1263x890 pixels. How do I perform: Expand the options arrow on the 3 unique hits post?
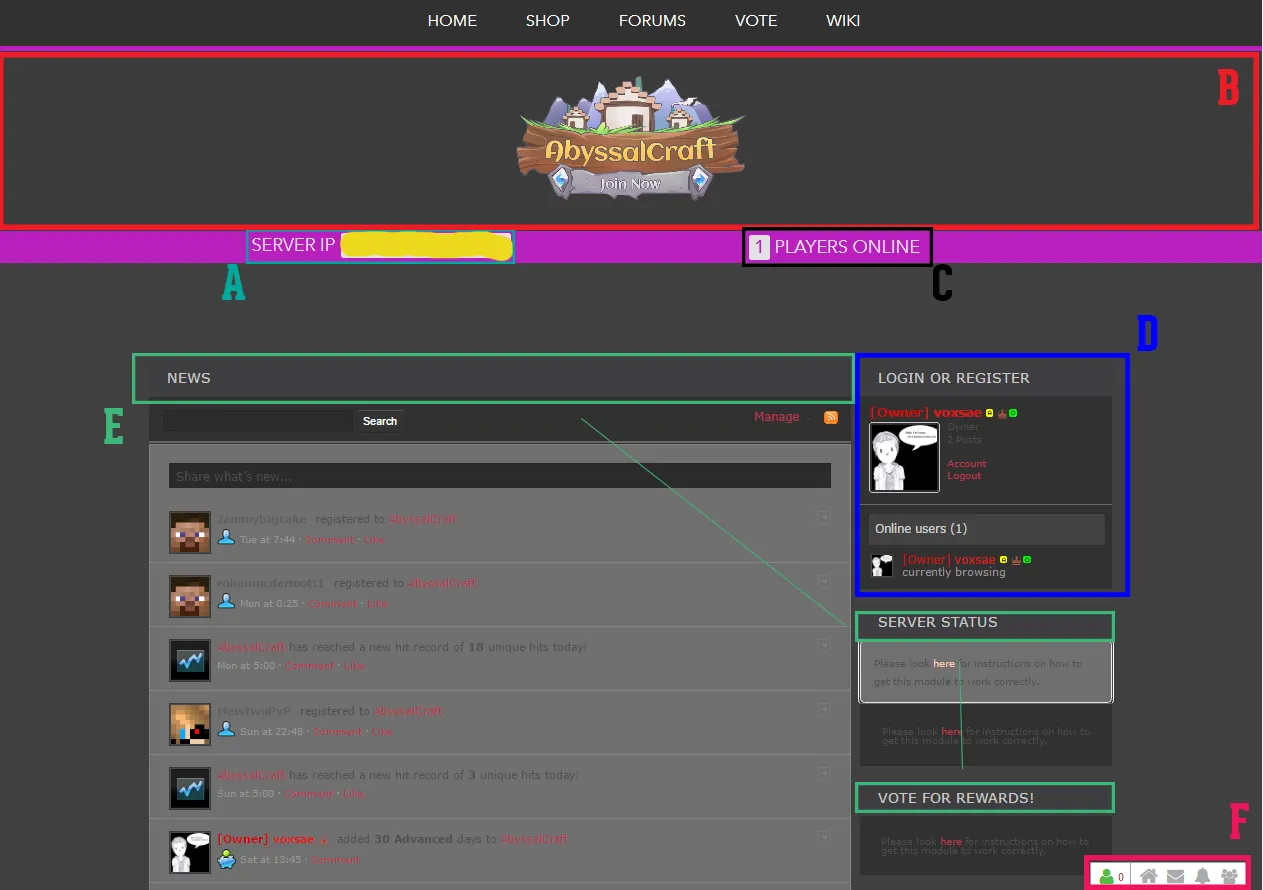(825, 773)
